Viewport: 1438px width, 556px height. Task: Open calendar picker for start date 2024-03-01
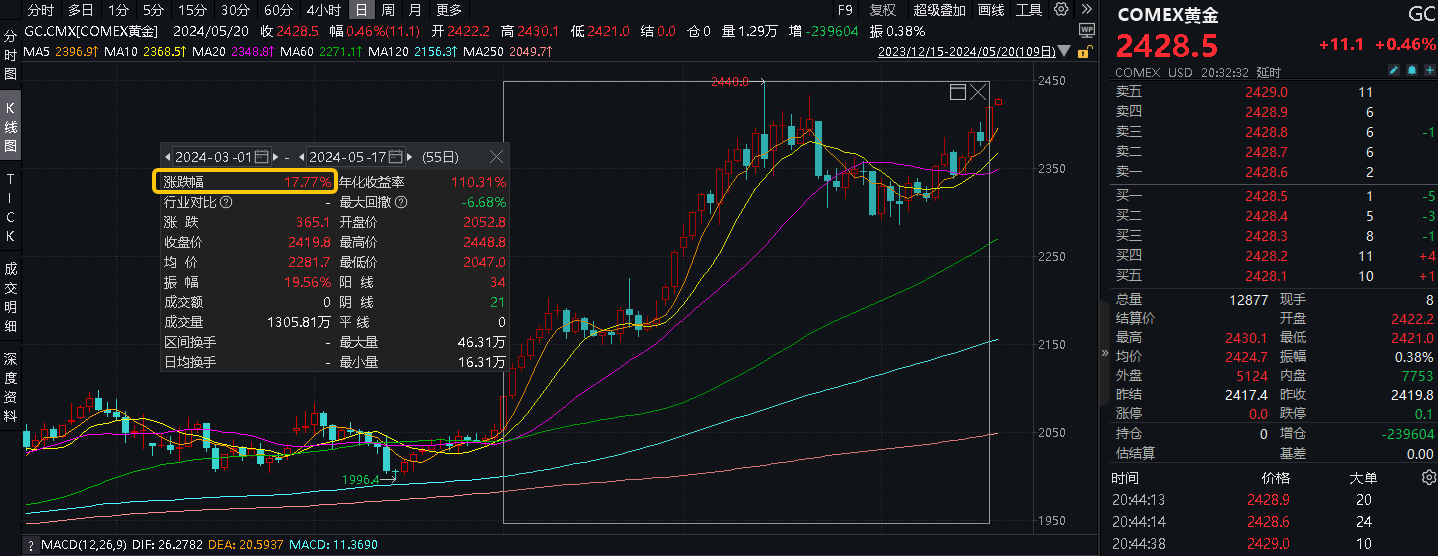point(262,157)
